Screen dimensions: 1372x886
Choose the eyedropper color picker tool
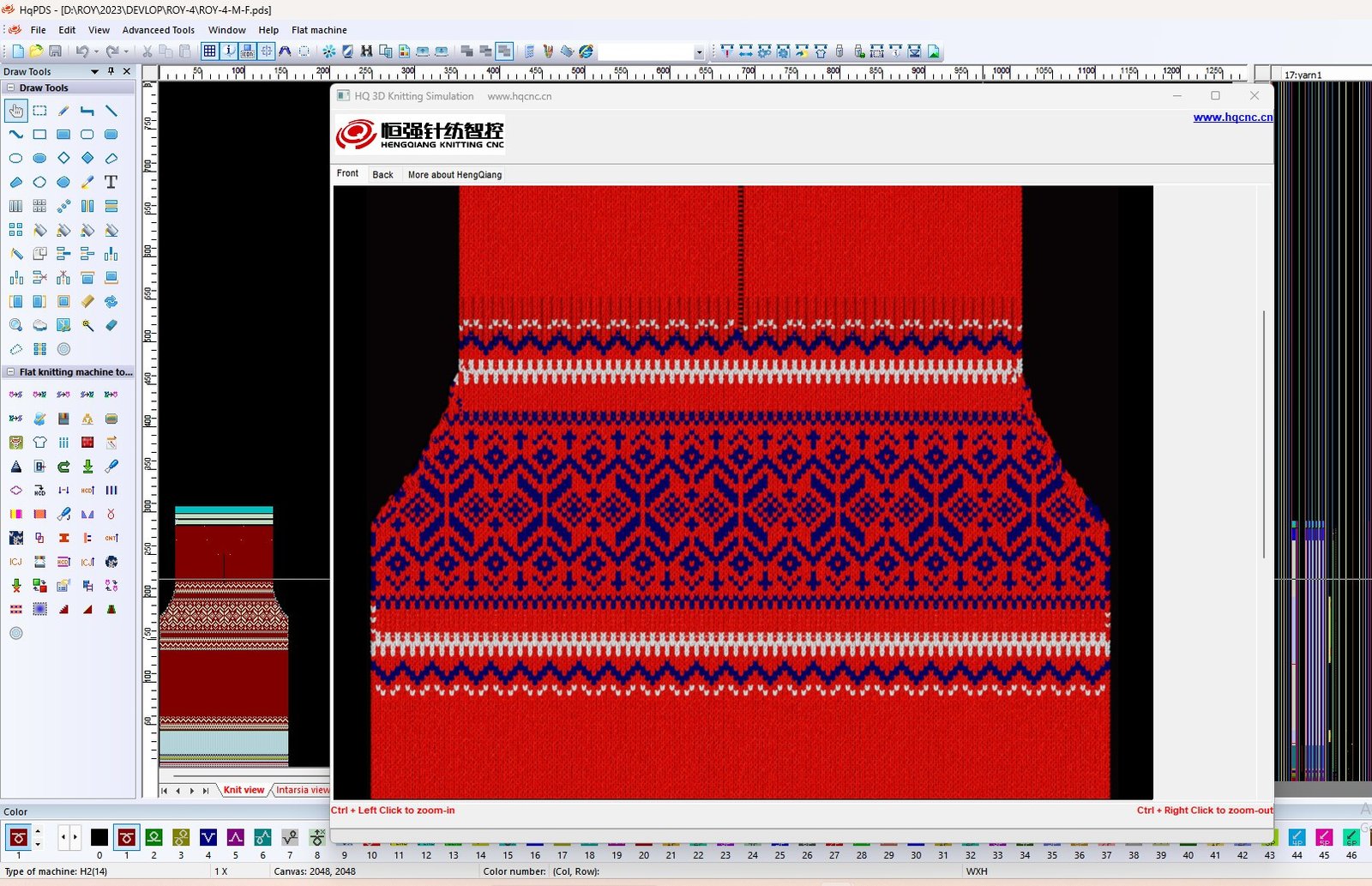pos(87,182)
